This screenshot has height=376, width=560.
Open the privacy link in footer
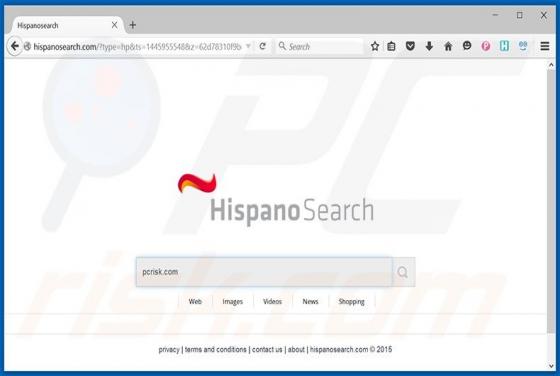pos(169,350)
